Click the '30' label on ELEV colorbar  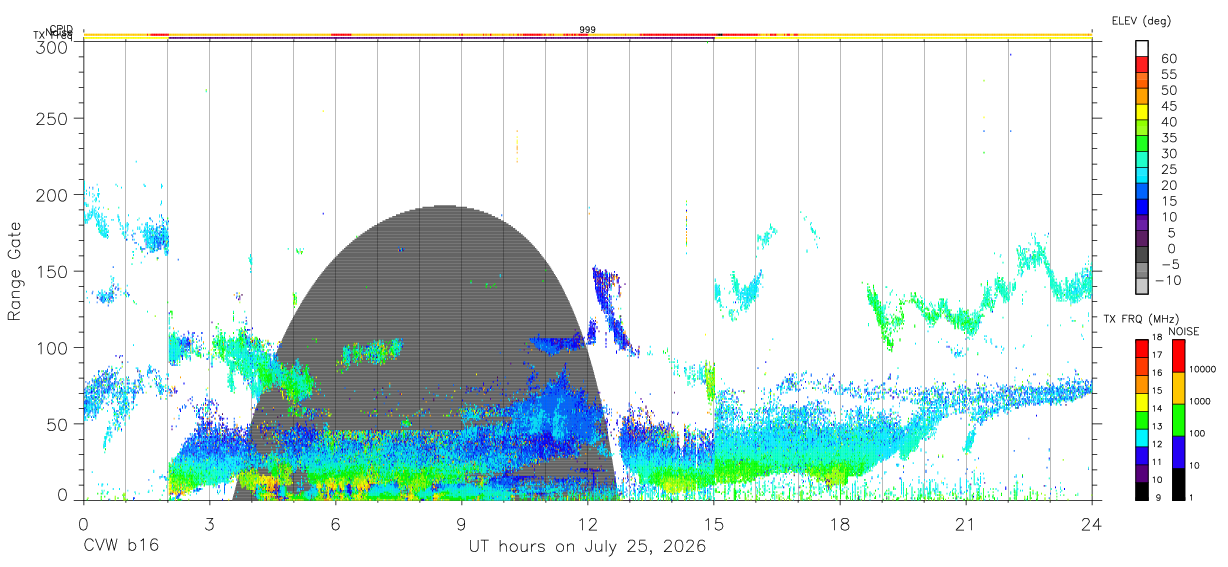click(1167, 153)
